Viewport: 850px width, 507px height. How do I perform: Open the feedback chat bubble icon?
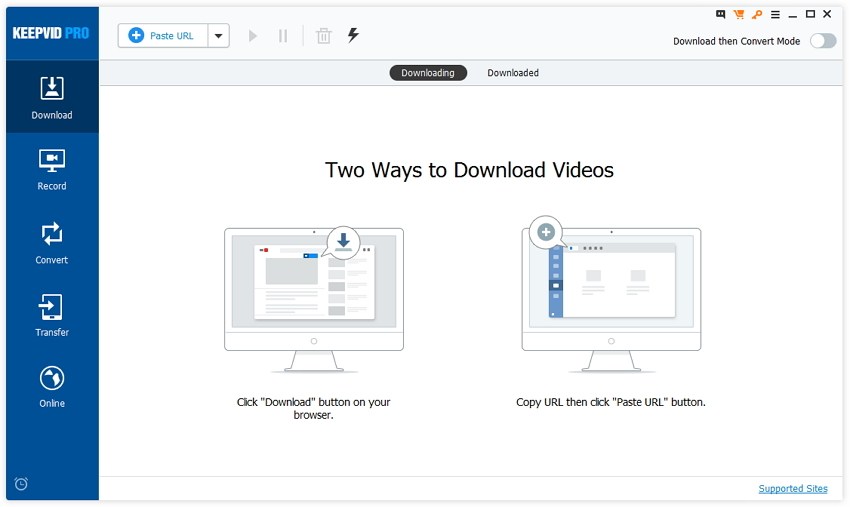point(720,14)
